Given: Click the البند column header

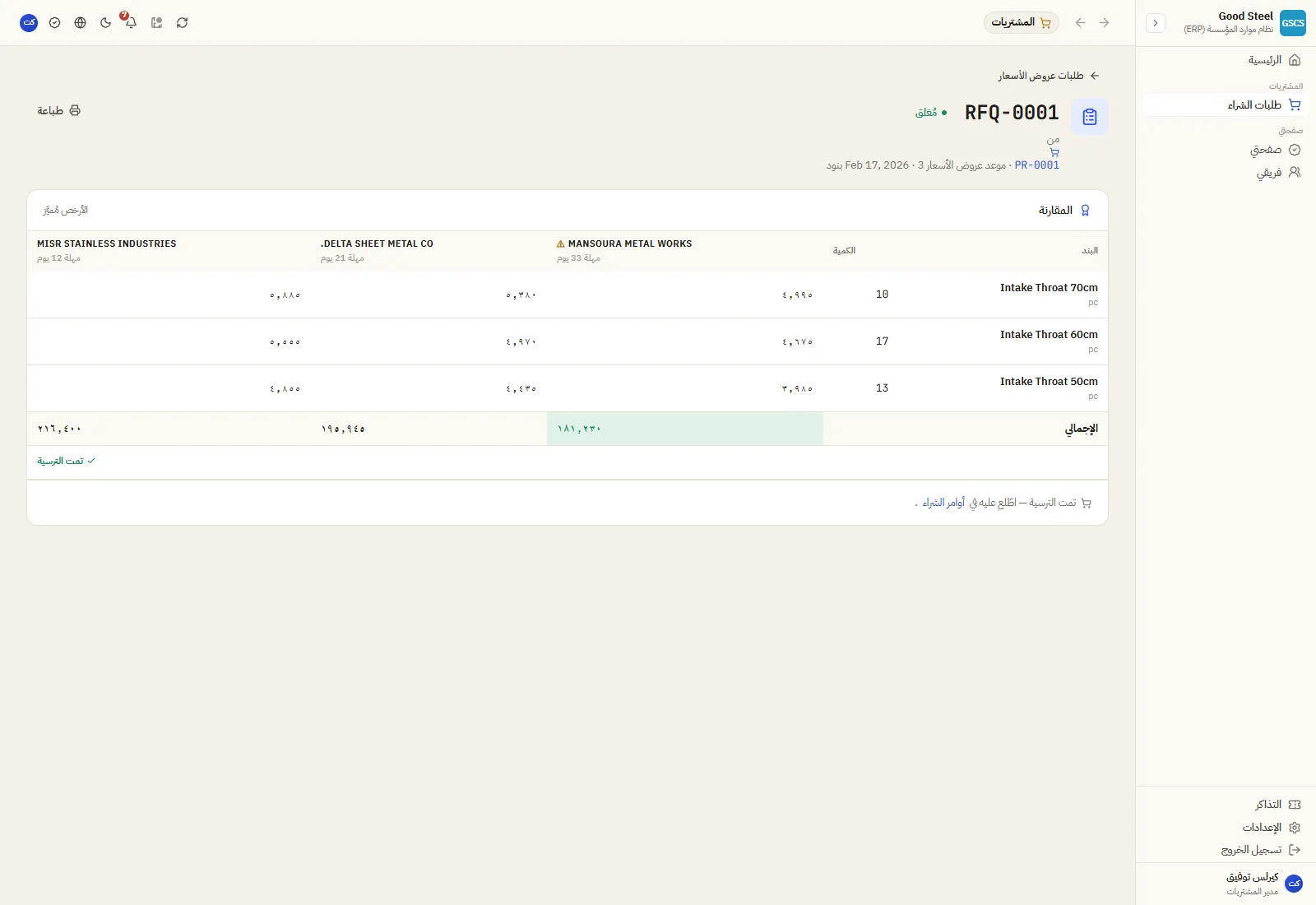Looking at the screenshot, I should pyautogui.click(x=1090, y=250).
